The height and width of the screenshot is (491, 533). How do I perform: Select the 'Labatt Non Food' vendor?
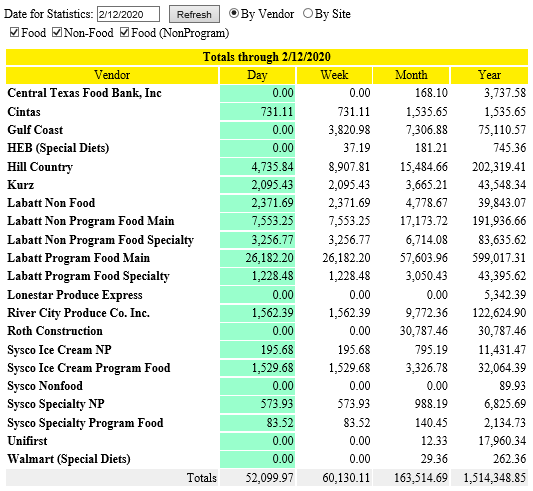pyautogui.click(x=51, y=203)
